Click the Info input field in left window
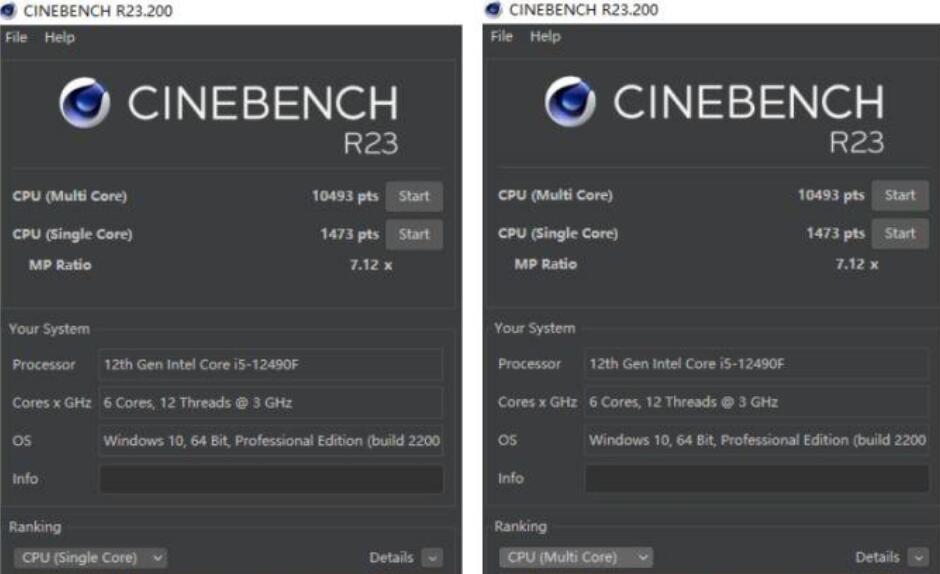The height and width of the screenshot is (574, 940). point(271,479)
